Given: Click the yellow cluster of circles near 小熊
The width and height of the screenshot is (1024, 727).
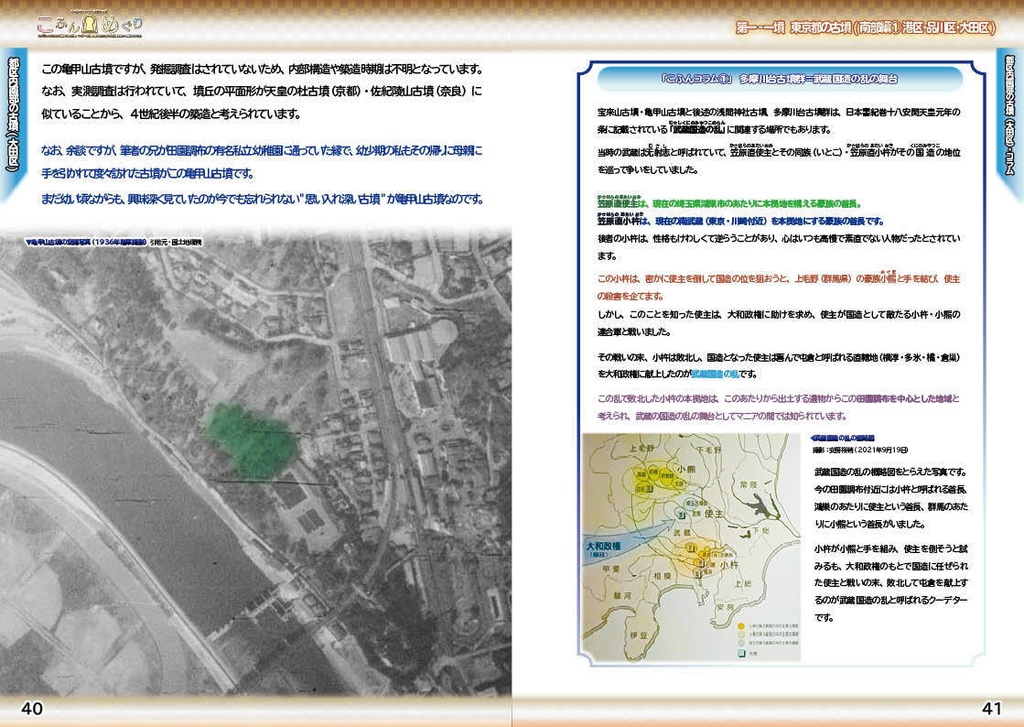Looking at the screenshot, I should (x=660, y=479).
